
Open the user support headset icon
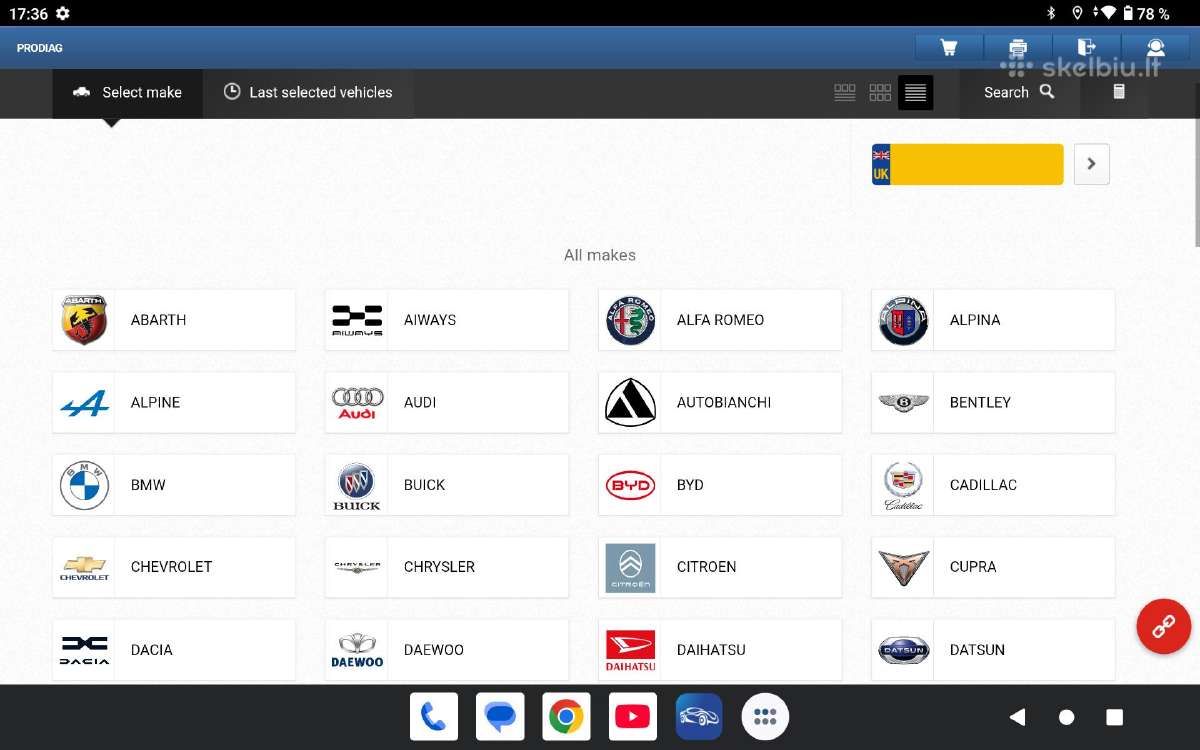click(1155, 47)
